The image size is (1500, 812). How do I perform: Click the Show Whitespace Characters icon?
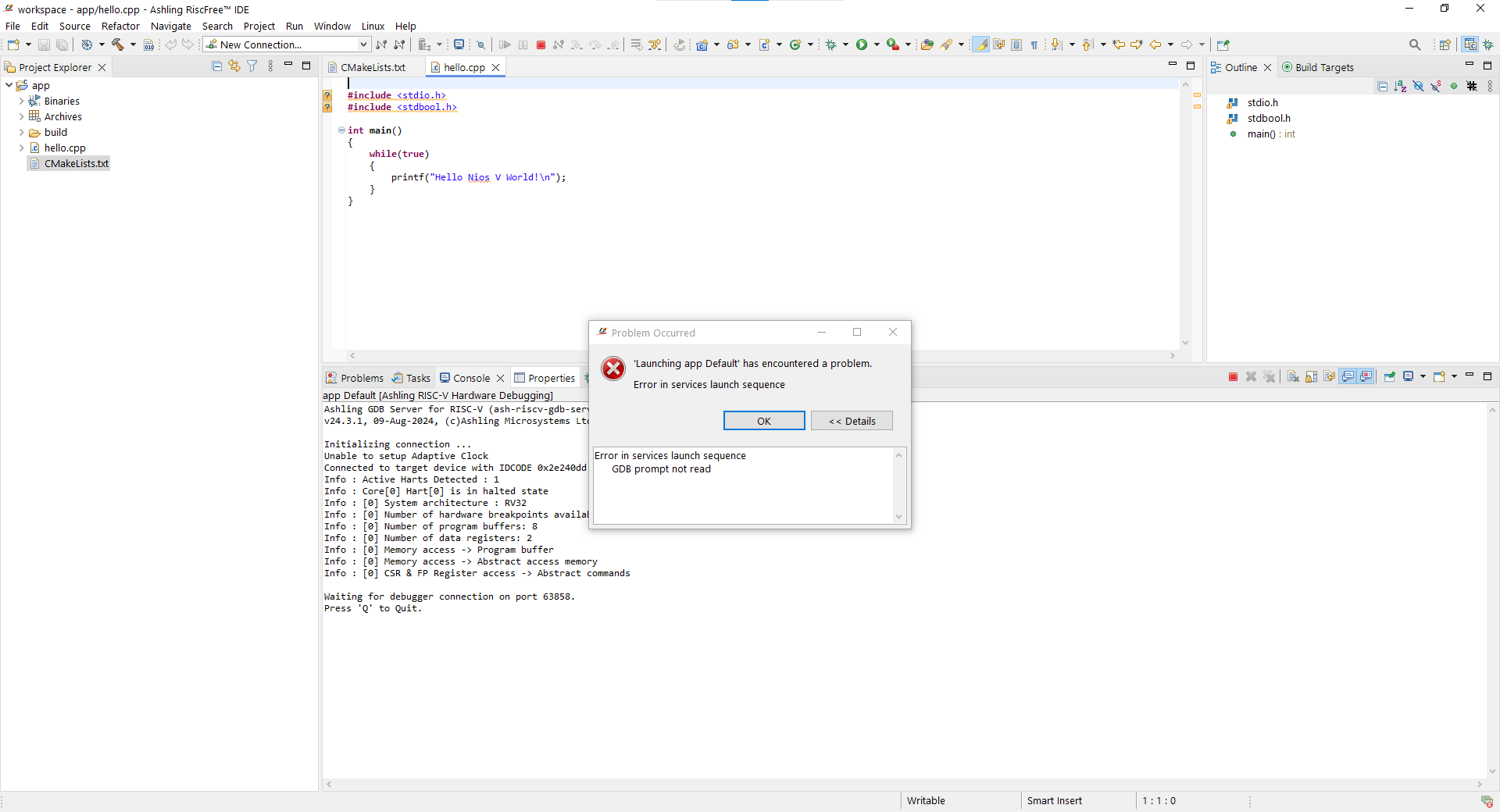(x=1034, y=45)
